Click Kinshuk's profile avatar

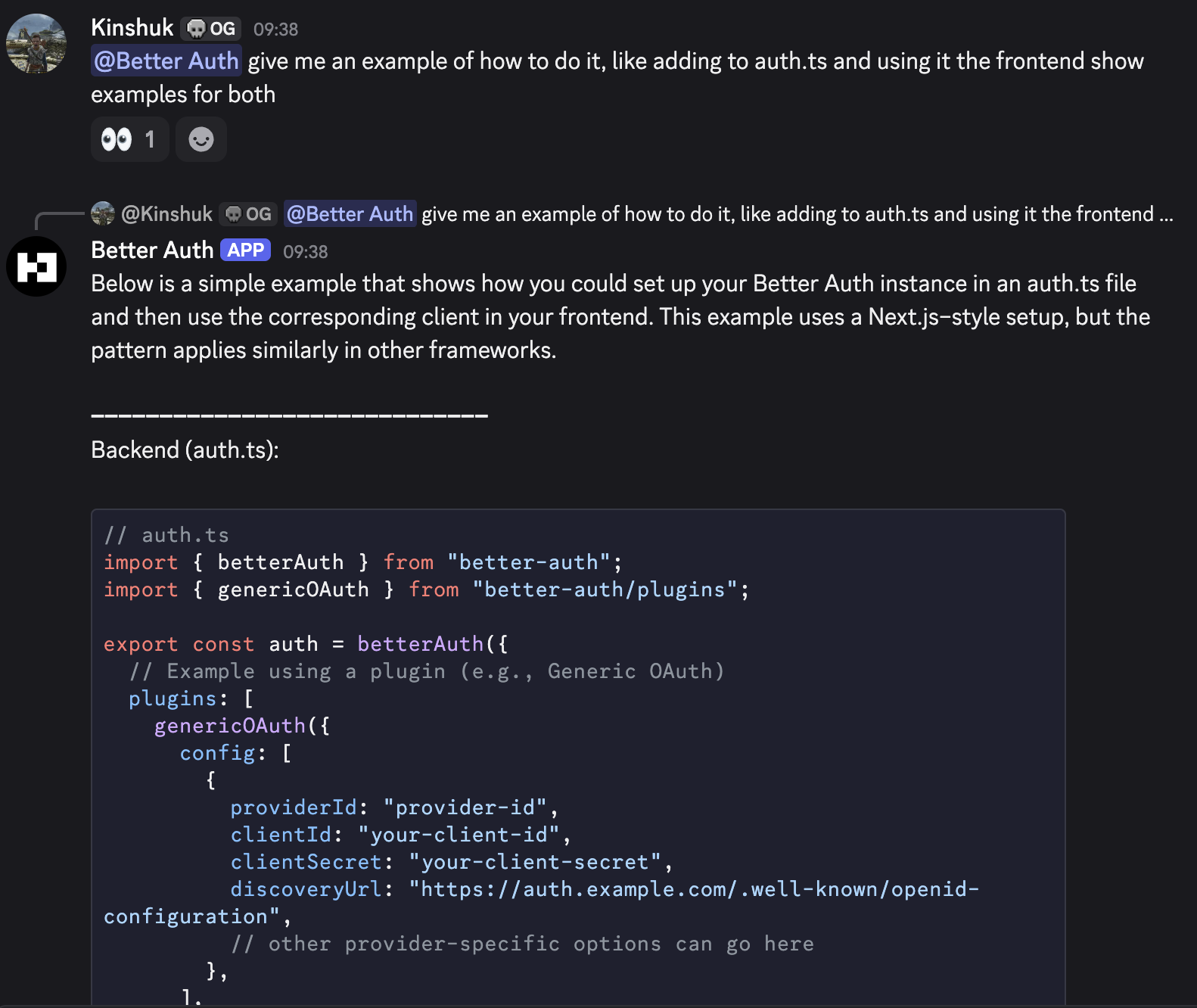tap(36, 43)
